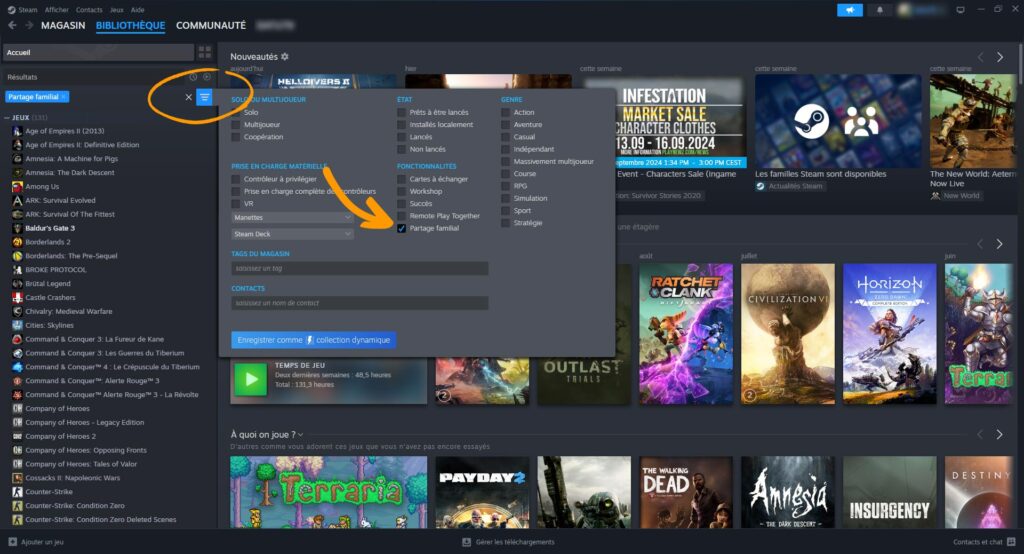Viewport: 1024px width, 554px height.
Task: Select Cities: Skylines in the game list
Action: (x=50, y=325)
